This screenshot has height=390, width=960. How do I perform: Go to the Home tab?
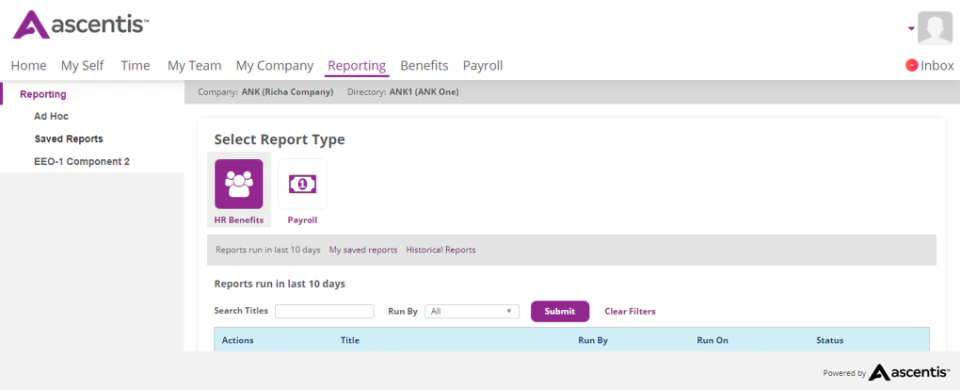coord(29,66)
